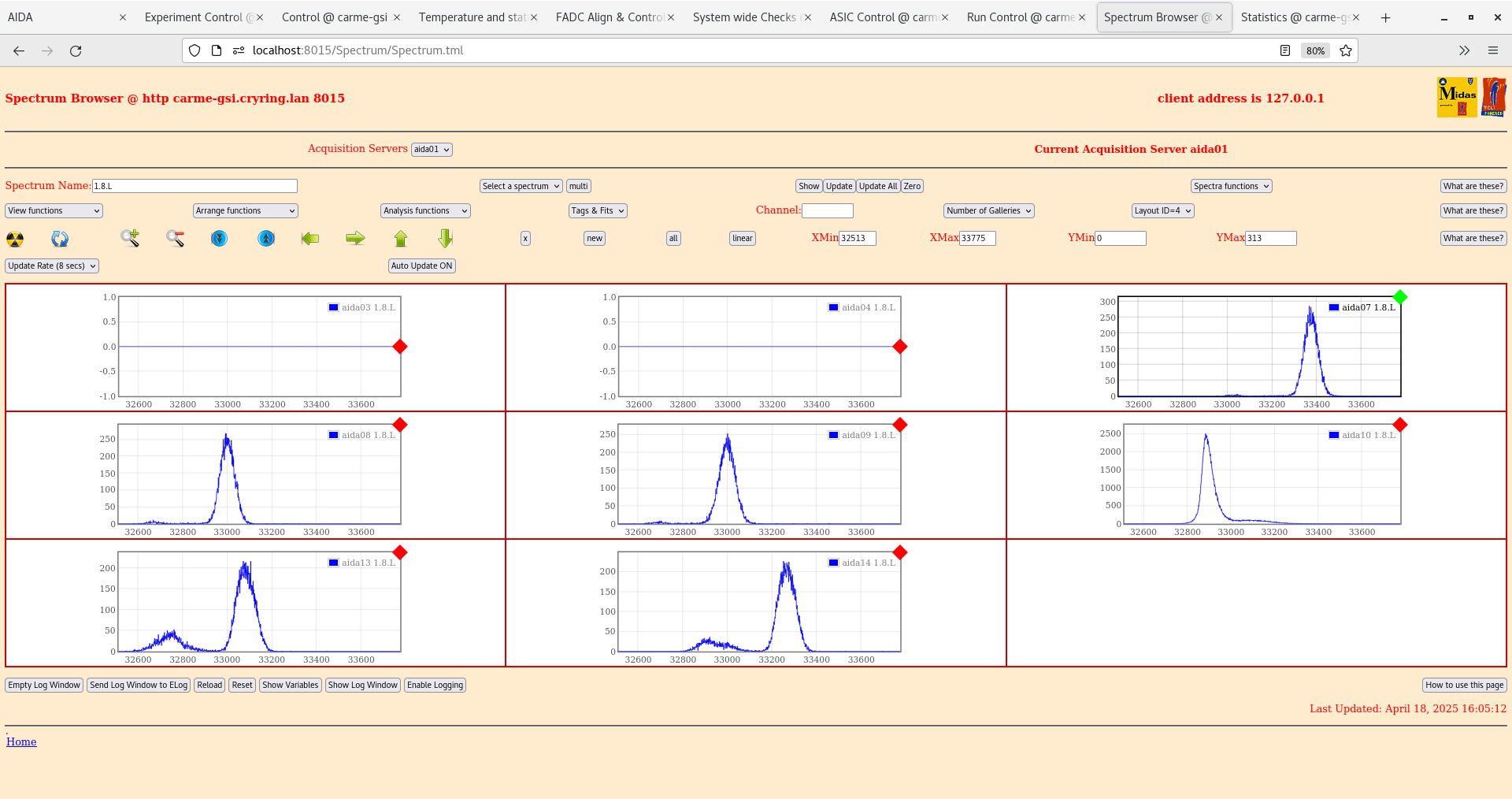Viewport: 1512px width, 799px height.
Task: Click the Tcl feather logo icon
Action: click(x=1494, y=97)
